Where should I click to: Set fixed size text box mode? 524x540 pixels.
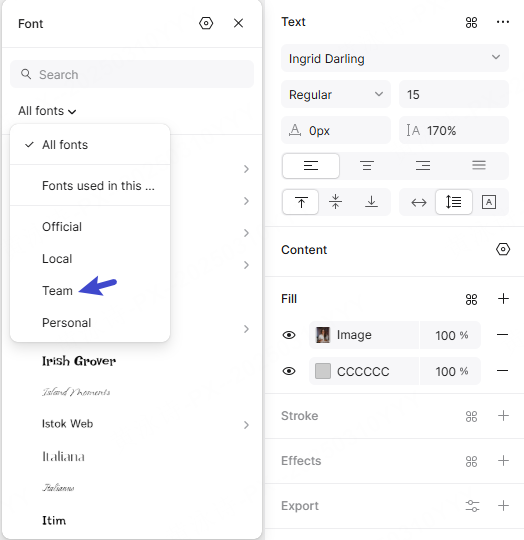(x=489, y=202)
